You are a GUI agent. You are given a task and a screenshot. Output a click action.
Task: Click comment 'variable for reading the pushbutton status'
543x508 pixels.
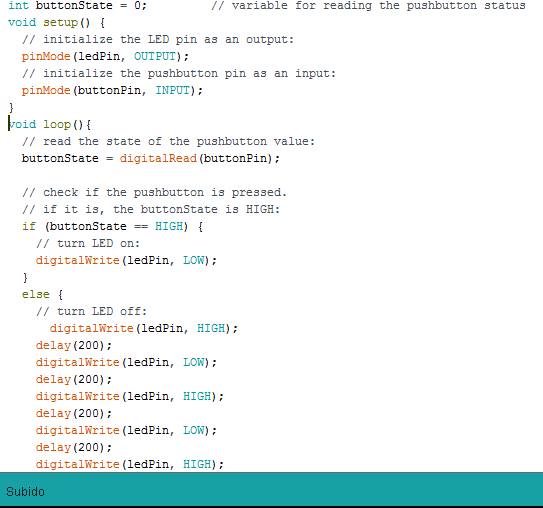[x=368, y=6]
